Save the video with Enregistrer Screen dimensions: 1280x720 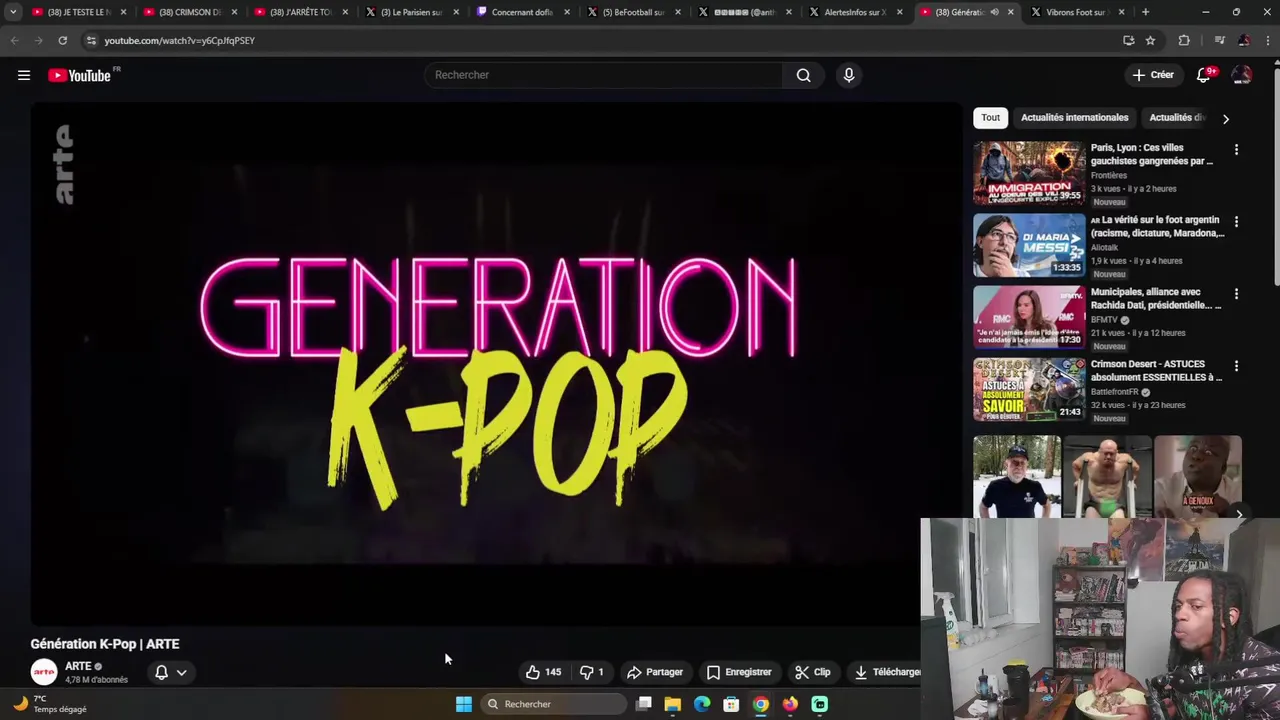[739, 672]
